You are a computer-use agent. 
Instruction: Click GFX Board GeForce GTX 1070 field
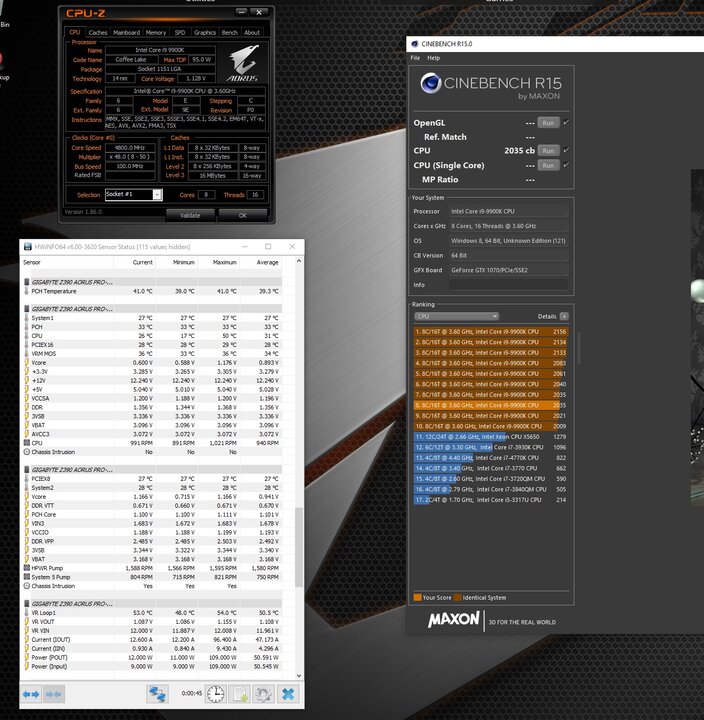point(509,270)
